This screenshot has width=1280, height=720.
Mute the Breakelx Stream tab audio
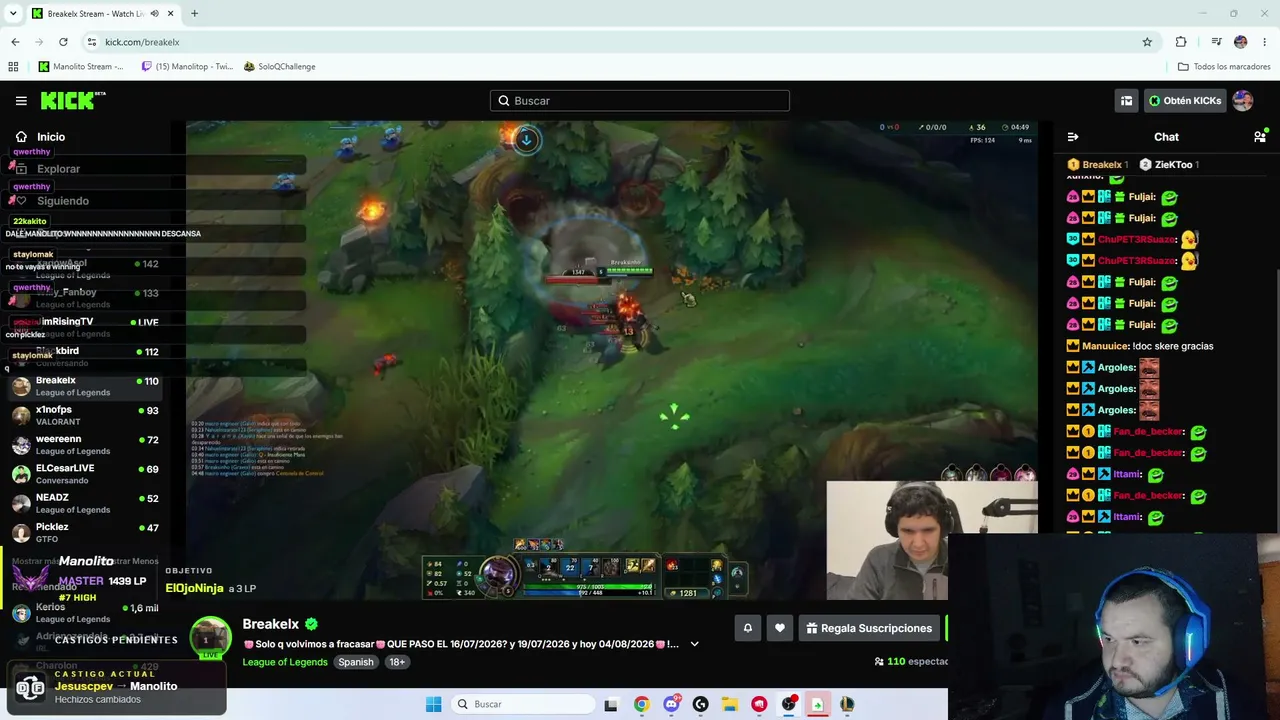[x=154, y=14]
